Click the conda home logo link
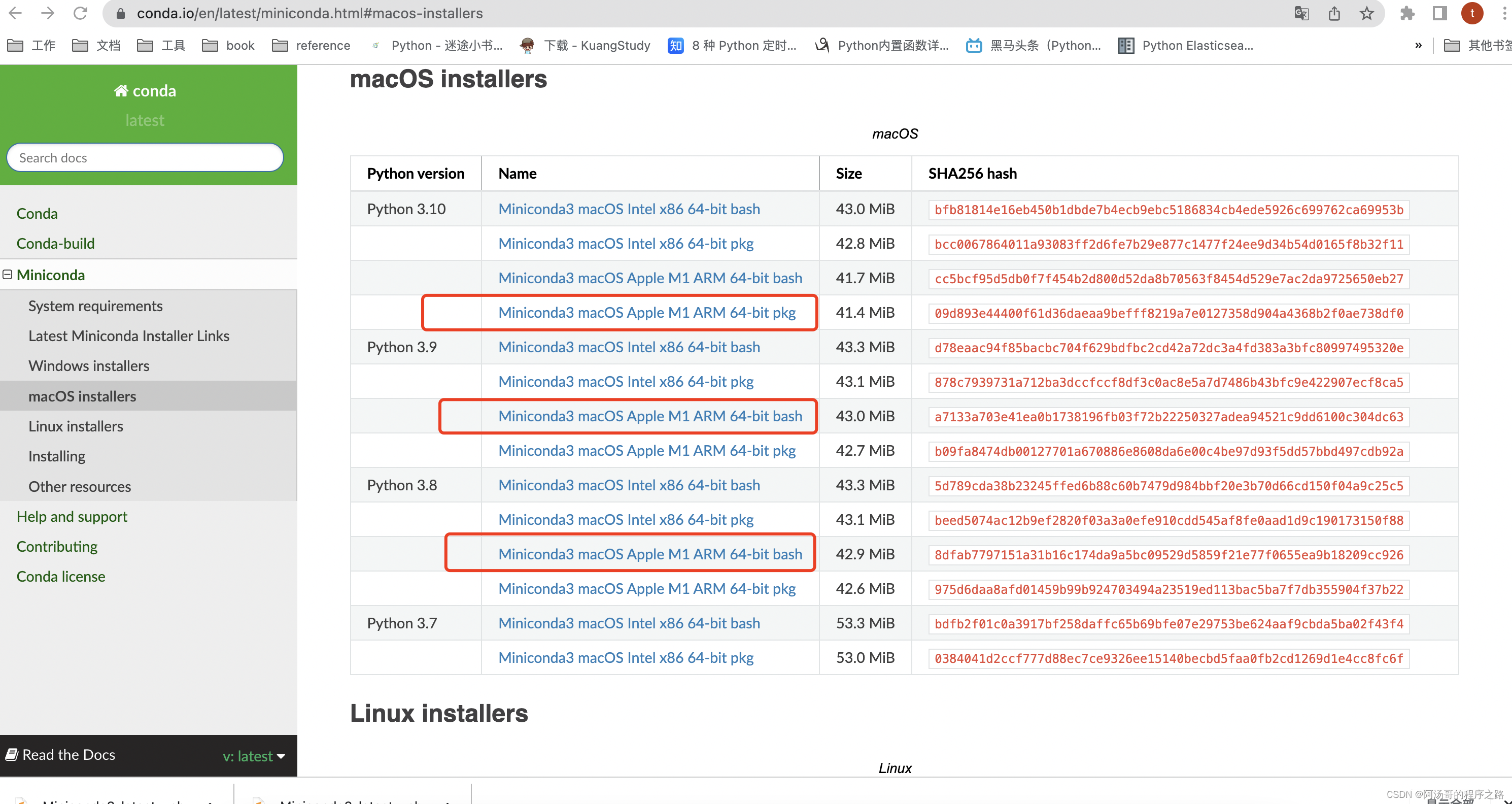This screenshot has width=1512, height=804. click(145, 90)
